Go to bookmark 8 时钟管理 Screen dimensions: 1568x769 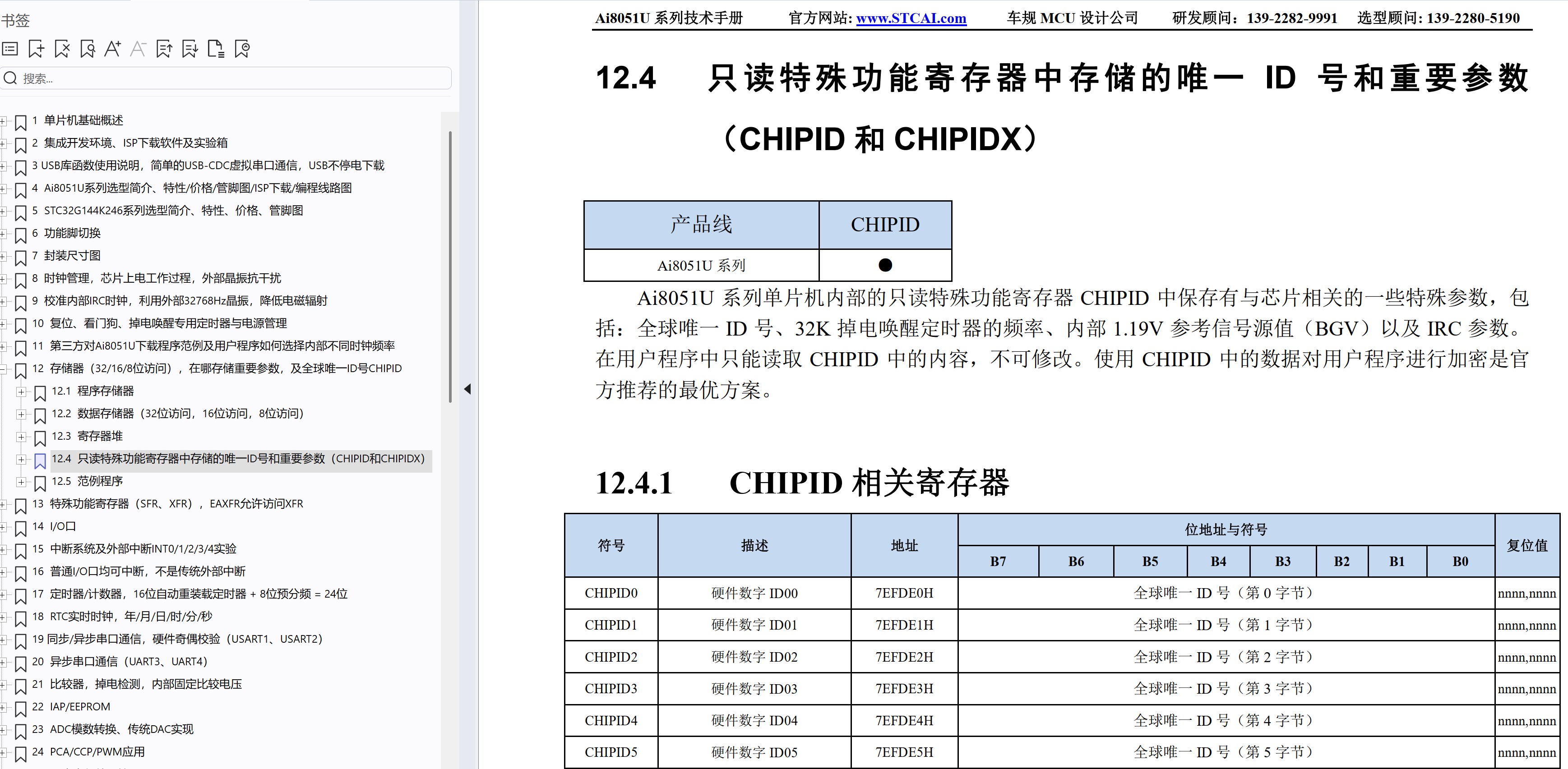(157, 278)
